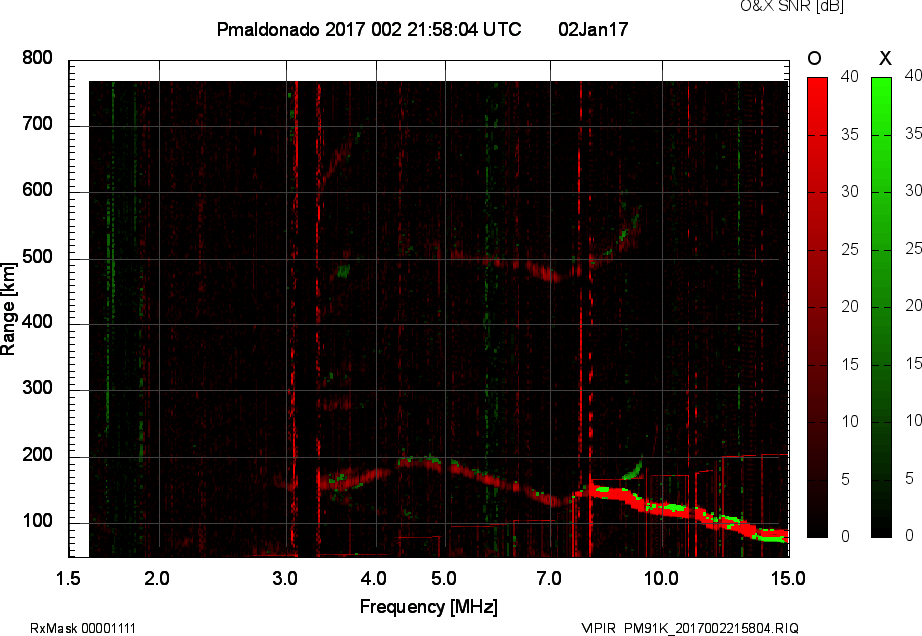Click the 100 range axis label

click(x=37, y=521)
